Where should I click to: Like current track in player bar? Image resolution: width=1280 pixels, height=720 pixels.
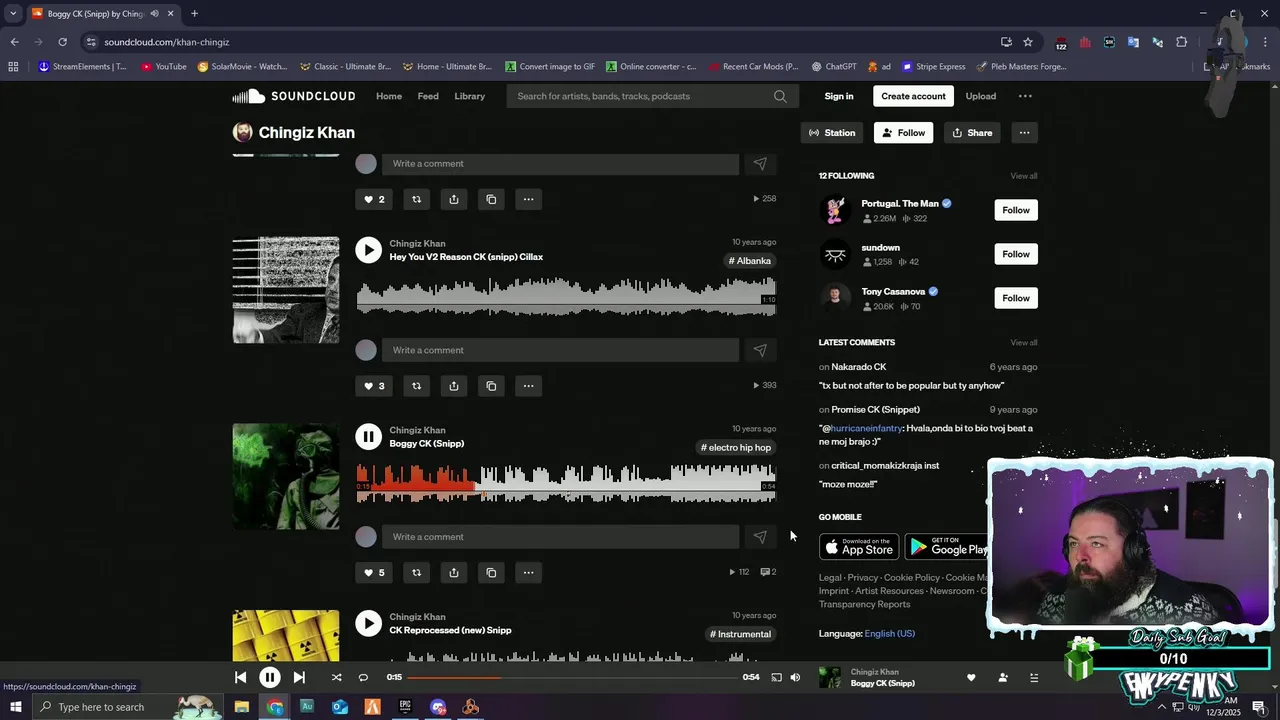coord(971,678)
